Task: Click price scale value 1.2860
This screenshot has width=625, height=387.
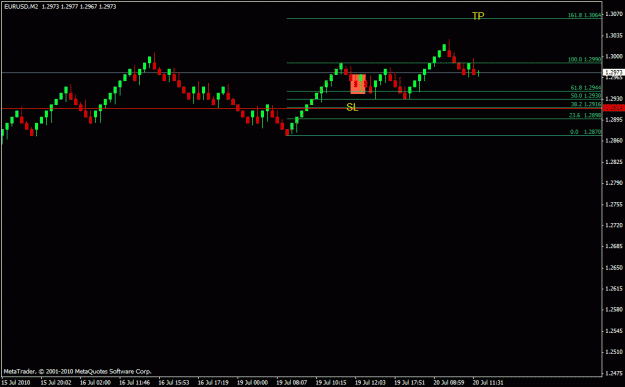Action: point(614,141)
